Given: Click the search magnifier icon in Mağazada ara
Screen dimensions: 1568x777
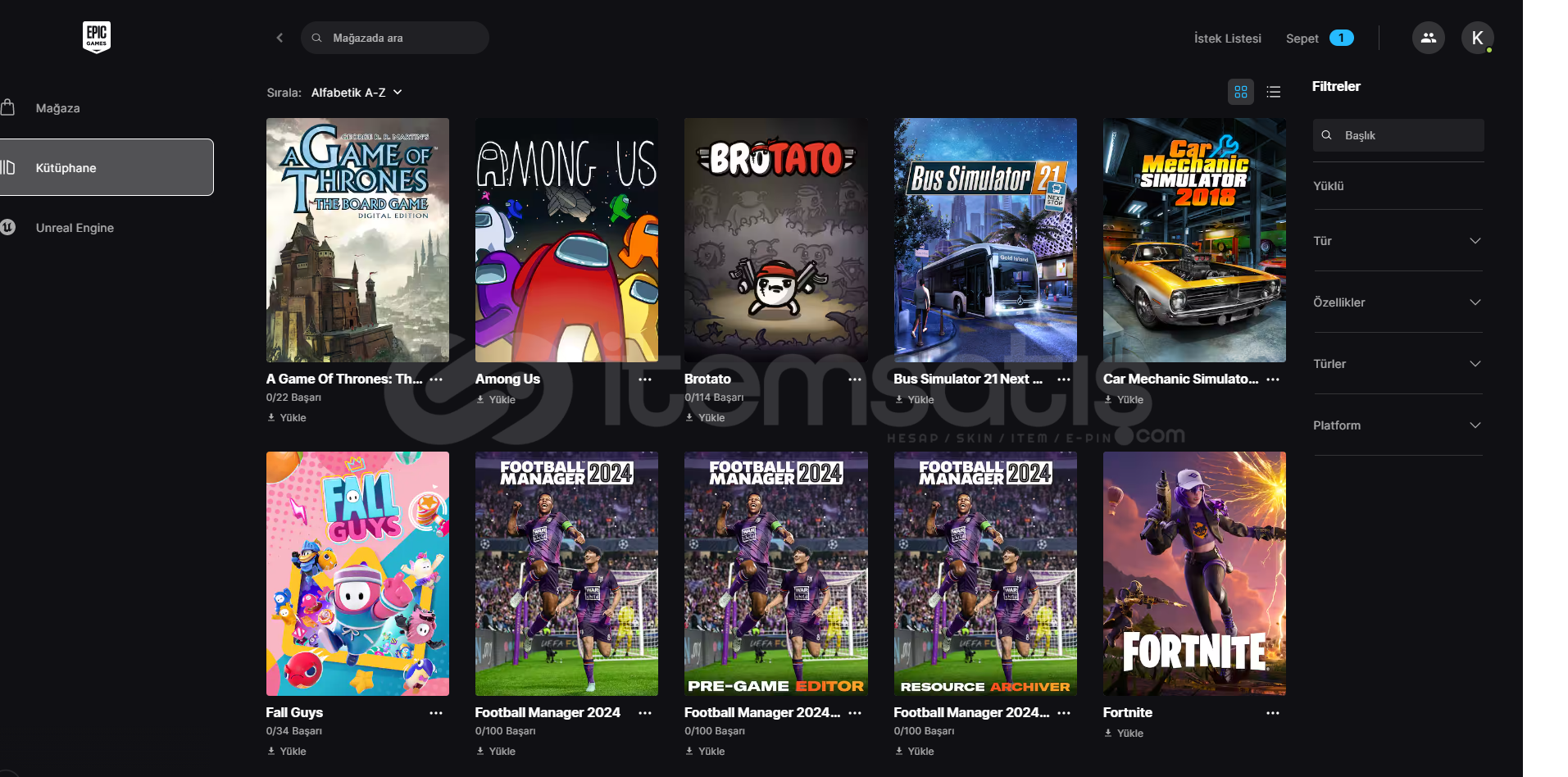Looking at the screenshot, I should click(x=316, y=38).
